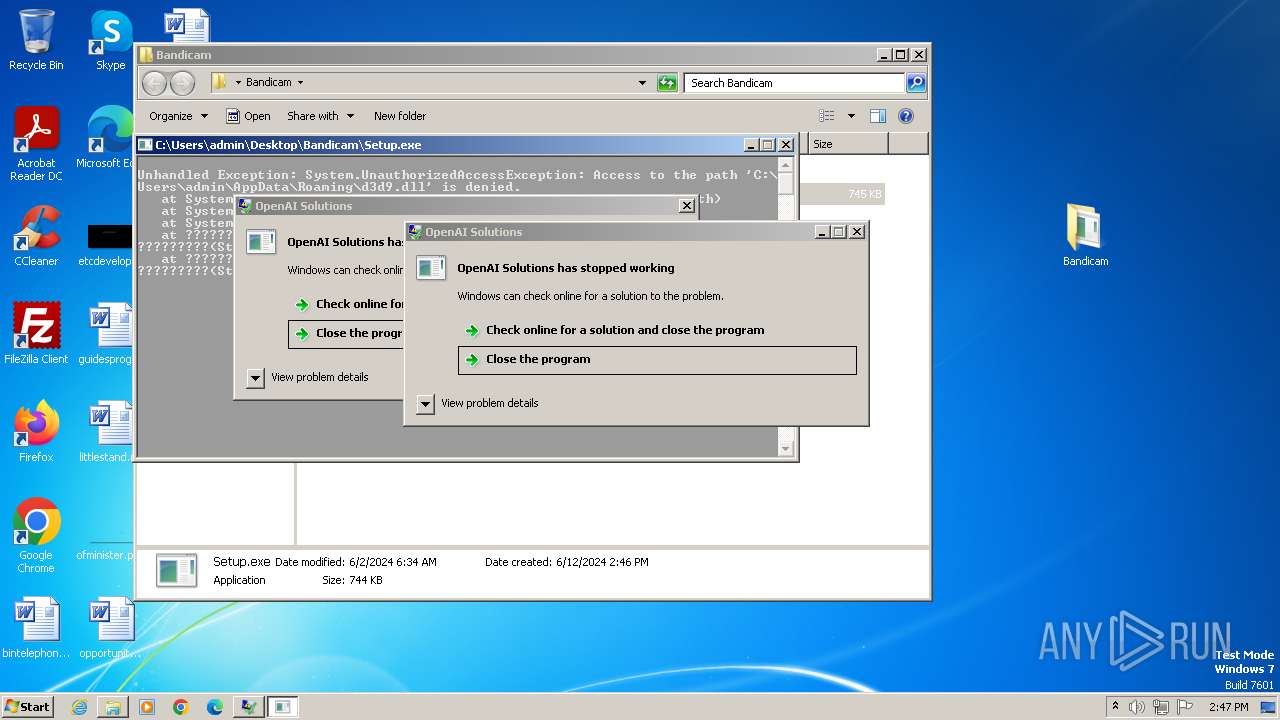1280x720 pixels.
Task: Open Chrome from the taskbar
Action: [181, 707]
